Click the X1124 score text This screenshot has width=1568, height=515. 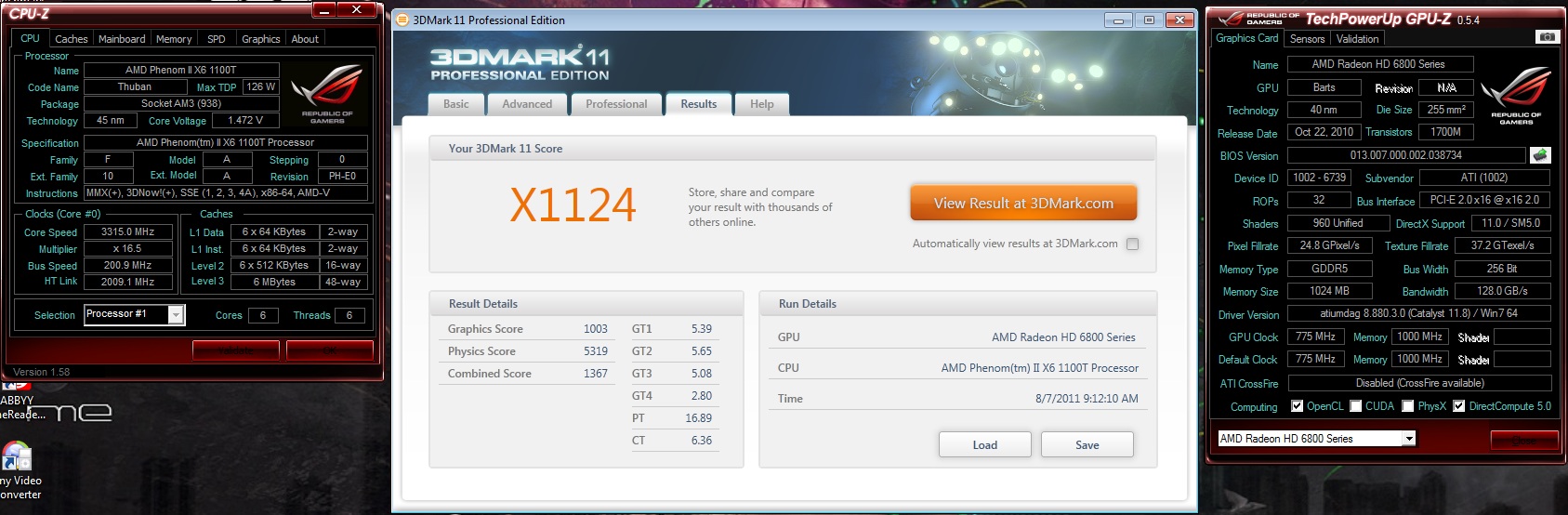[573, 205]
